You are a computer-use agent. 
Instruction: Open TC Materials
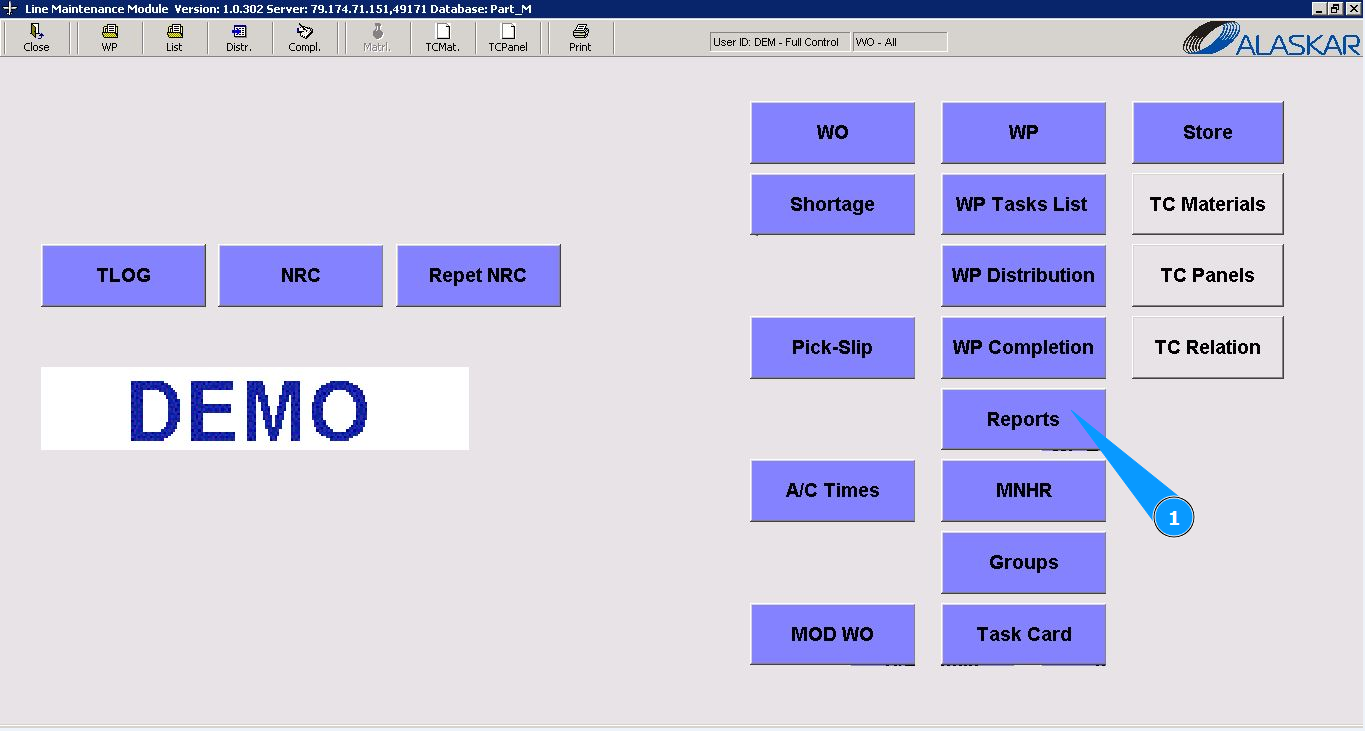tap(1207, 204)
